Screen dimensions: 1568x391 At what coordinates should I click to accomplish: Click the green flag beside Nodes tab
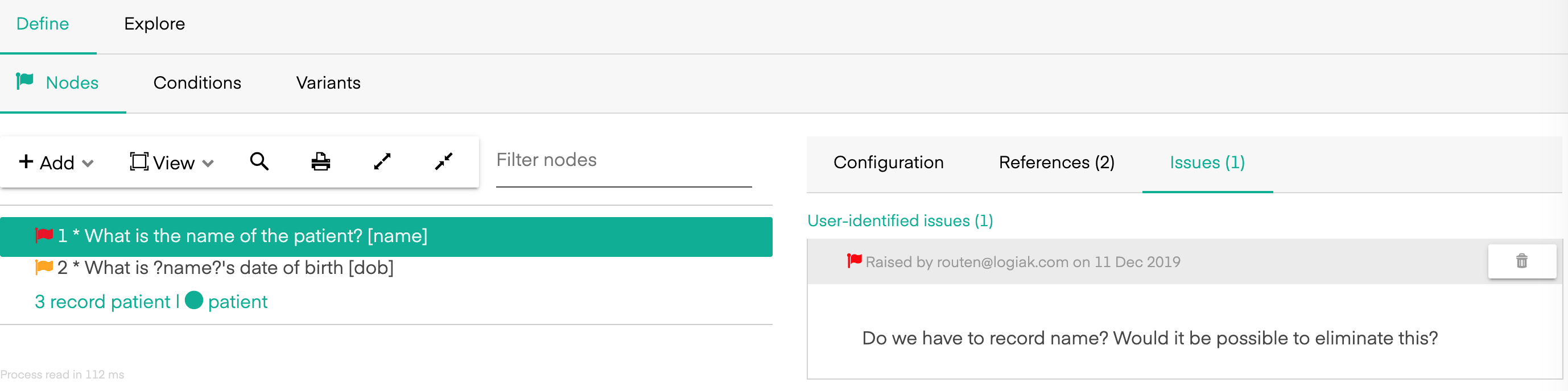pyautogui.click(x=24, y=81)
